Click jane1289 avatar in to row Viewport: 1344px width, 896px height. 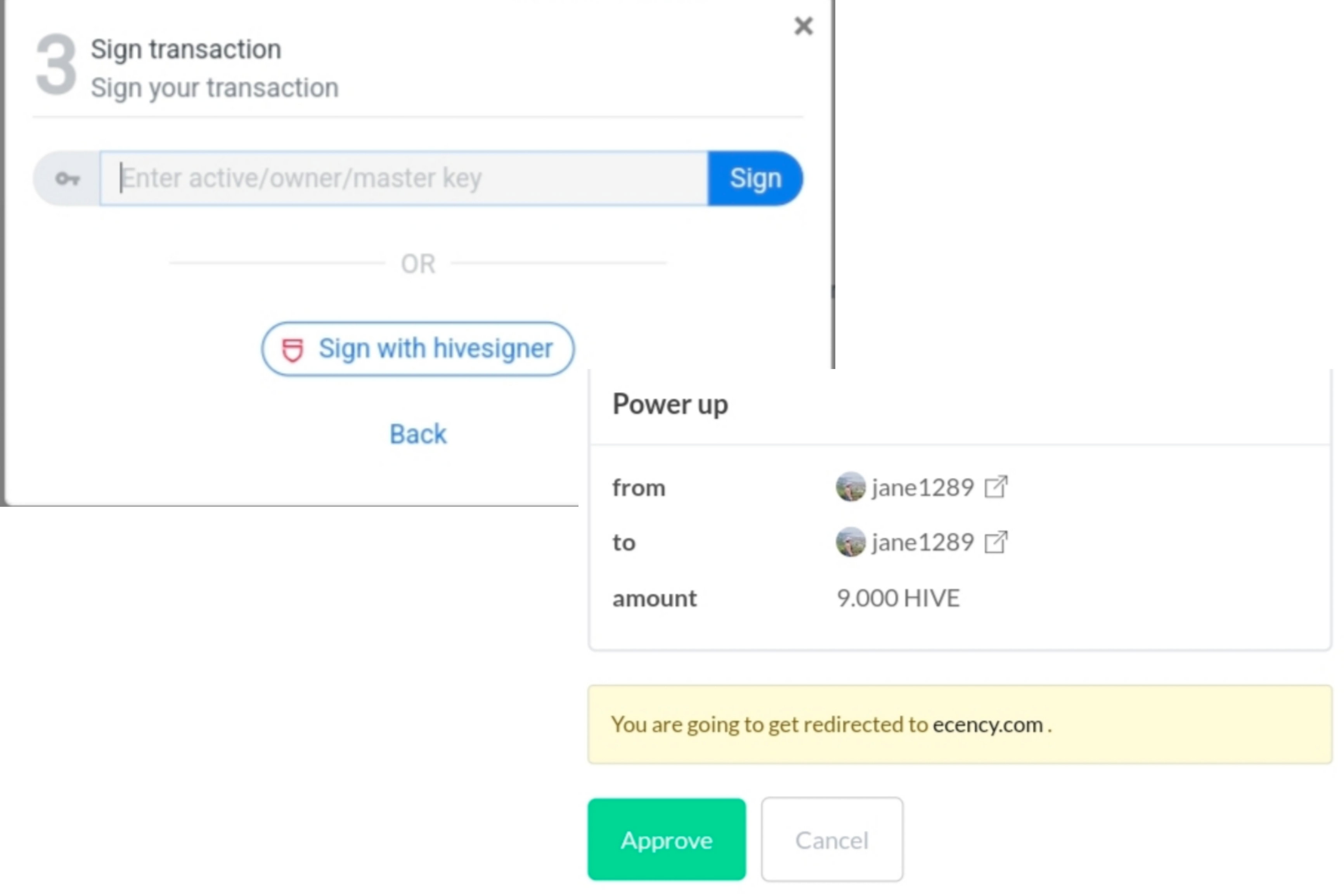coord(850,542)
